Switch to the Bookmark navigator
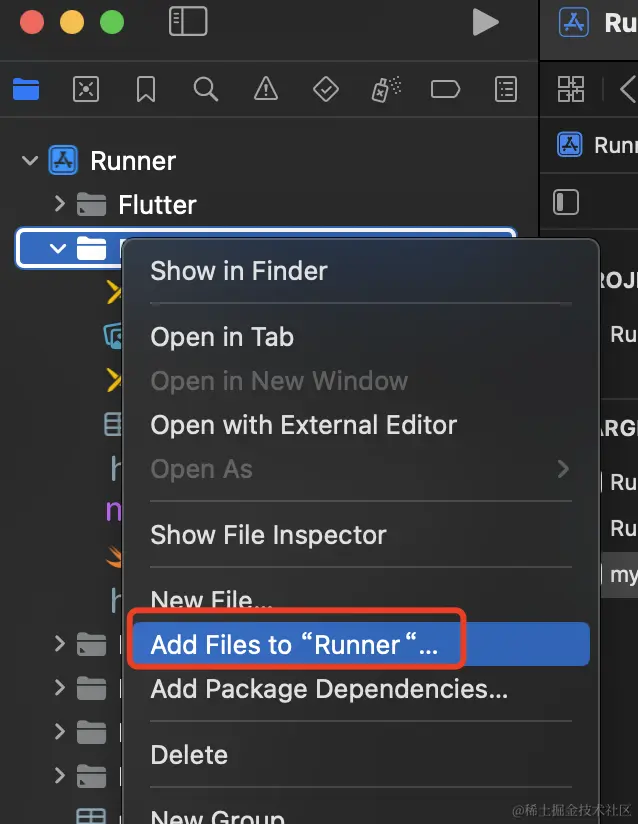 (x=146, y=90)
